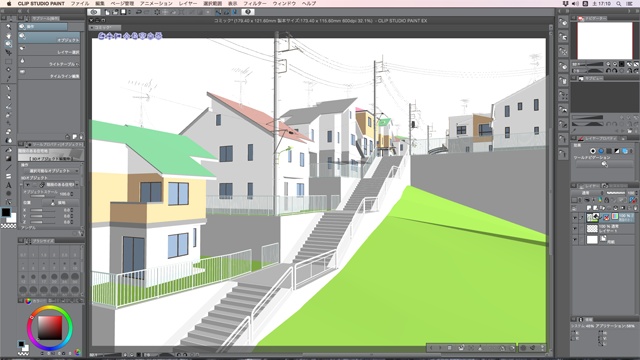Open the 選択範囲 menu

pos(213,3)
